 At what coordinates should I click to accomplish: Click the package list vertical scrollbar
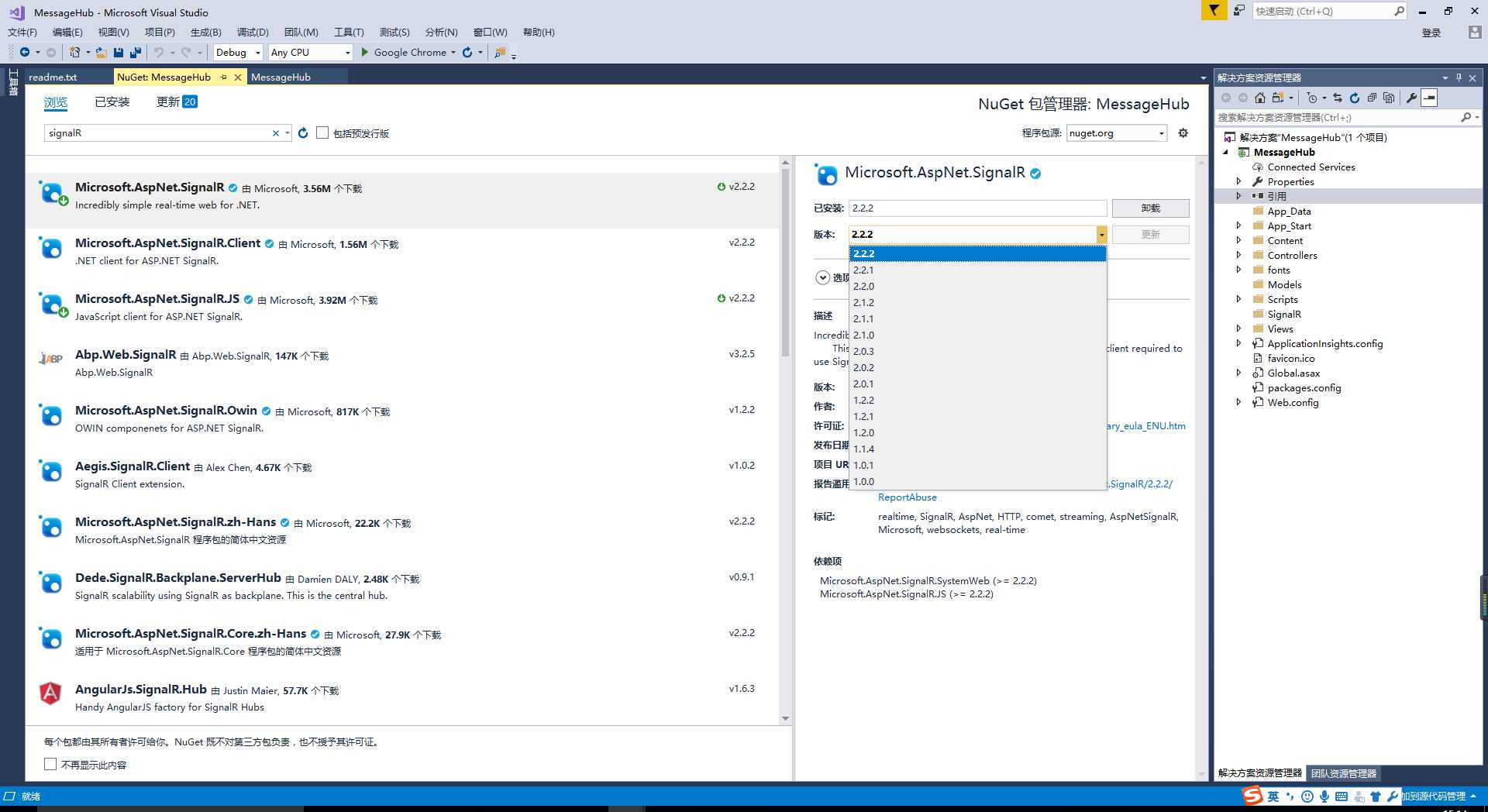(x=785, y=263)
